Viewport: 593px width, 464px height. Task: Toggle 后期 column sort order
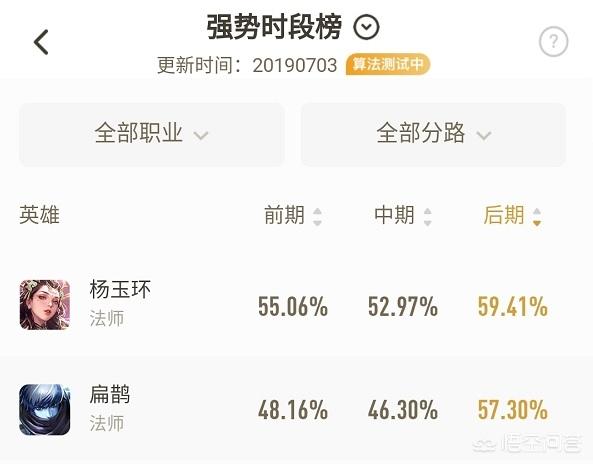(537, 217)
